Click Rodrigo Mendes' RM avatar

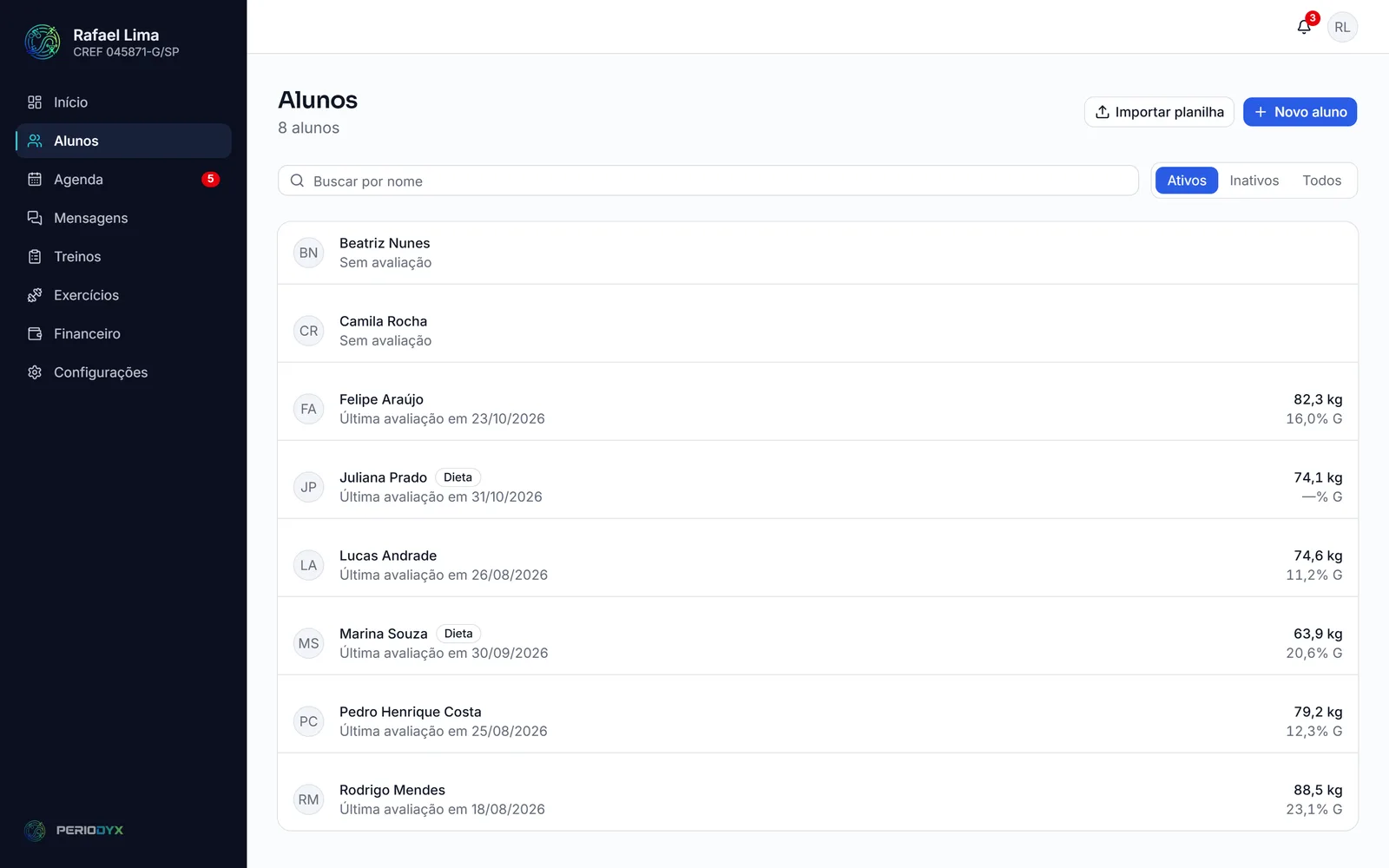(x=308, y=799)
